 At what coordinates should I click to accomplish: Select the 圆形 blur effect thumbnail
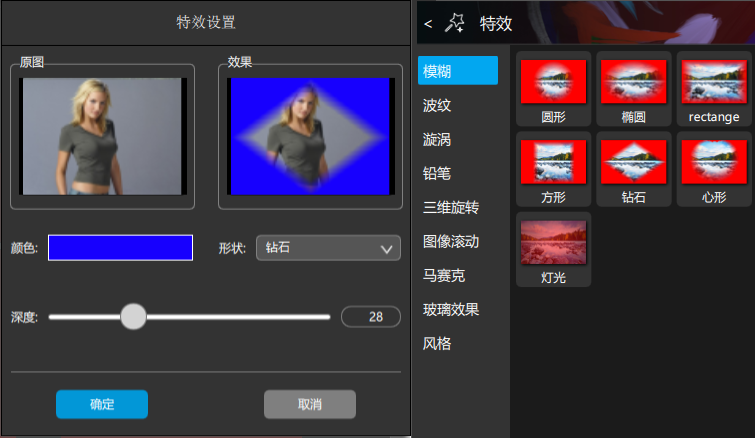pyautogui.click(x=553, y=82)
